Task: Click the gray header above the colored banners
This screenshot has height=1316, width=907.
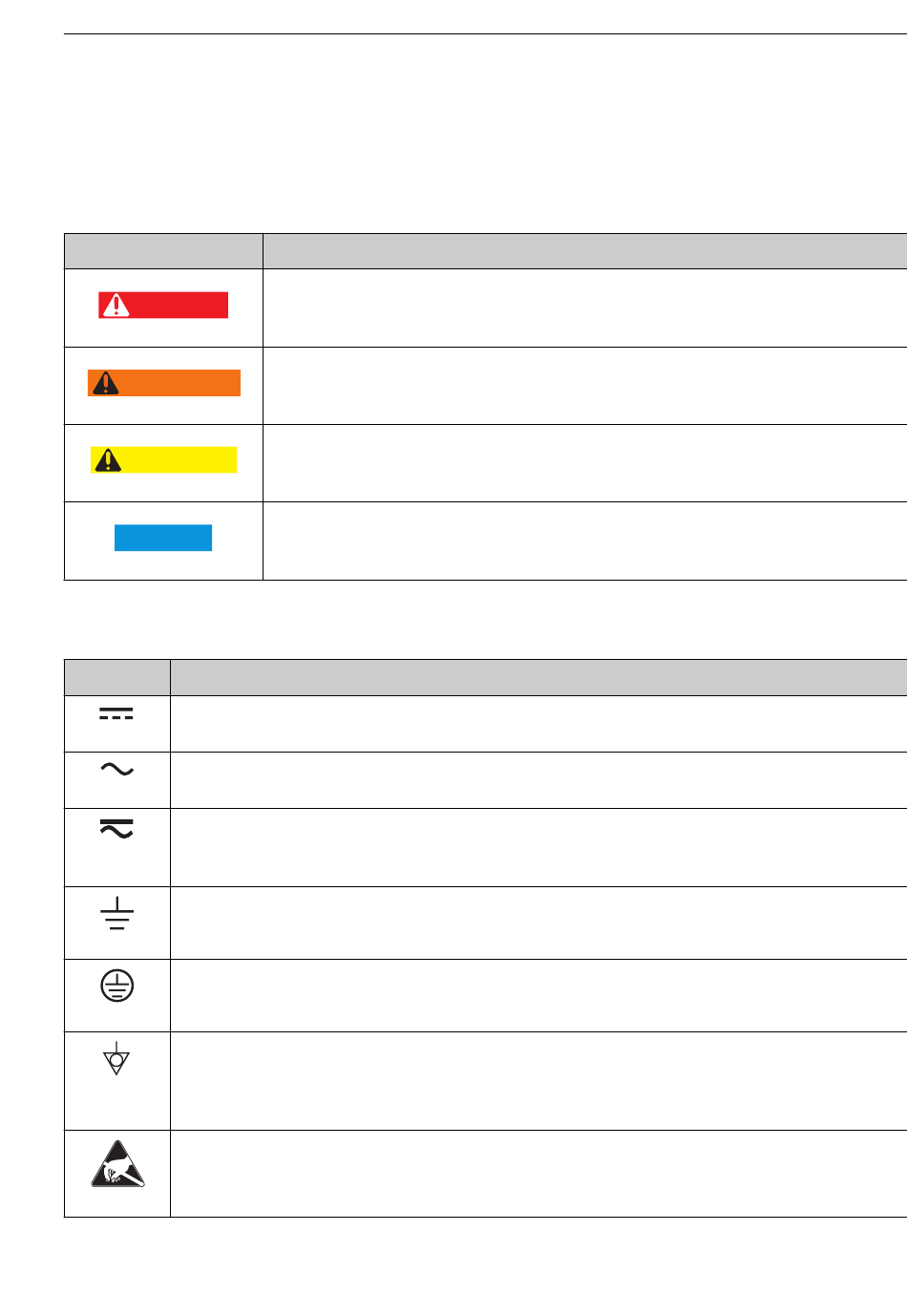Action: pyautogui.click(x=163, y=251)
